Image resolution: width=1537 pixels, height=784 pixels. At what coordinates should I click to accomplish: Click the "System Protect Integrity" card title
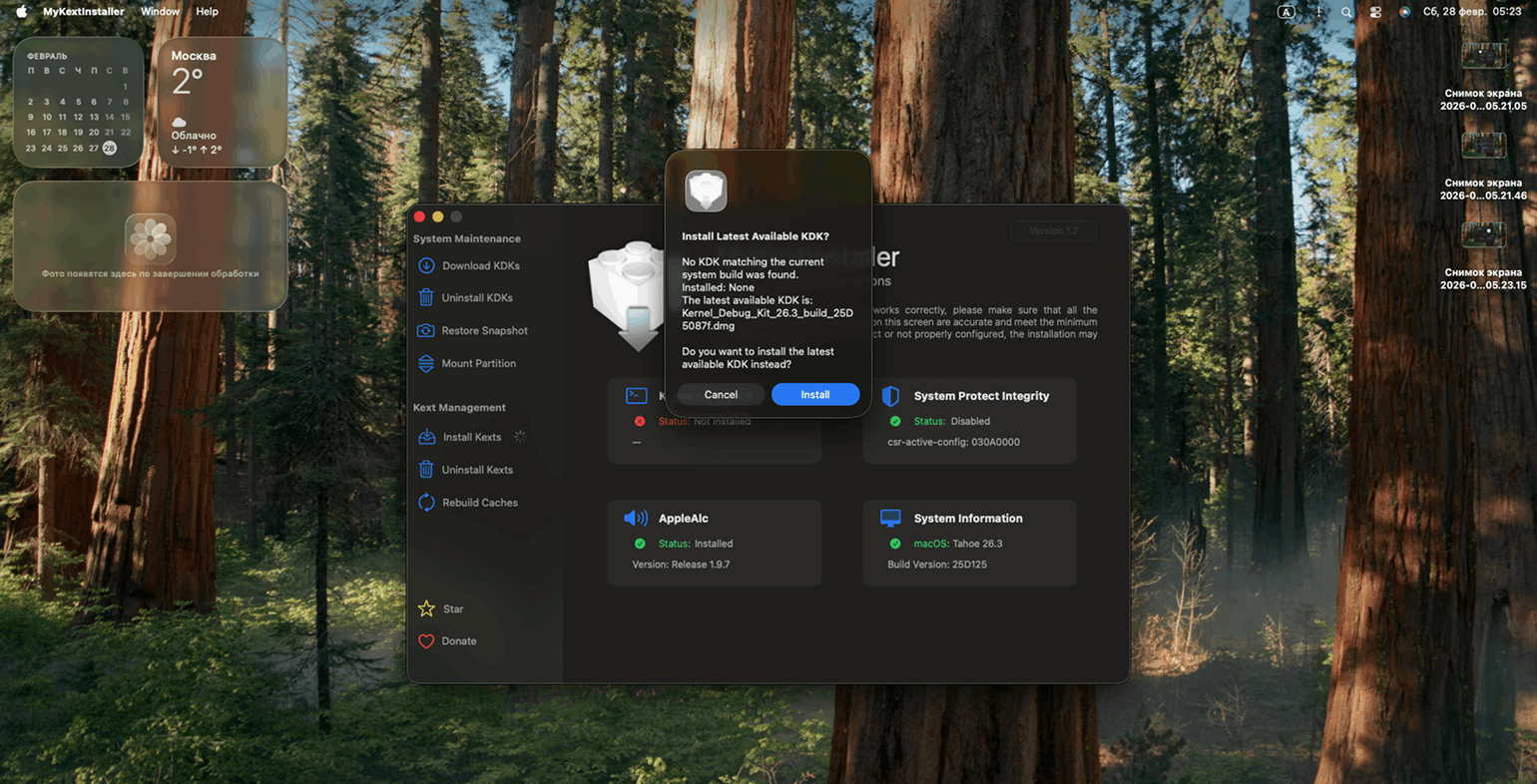(981, 396)
